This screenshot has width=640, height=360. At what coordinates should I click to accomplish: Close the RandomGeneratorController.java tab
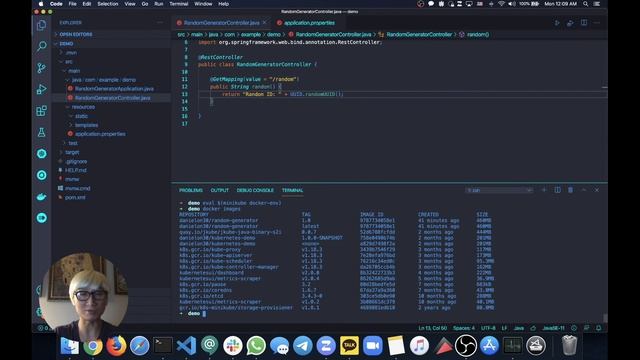click(264, 22)
